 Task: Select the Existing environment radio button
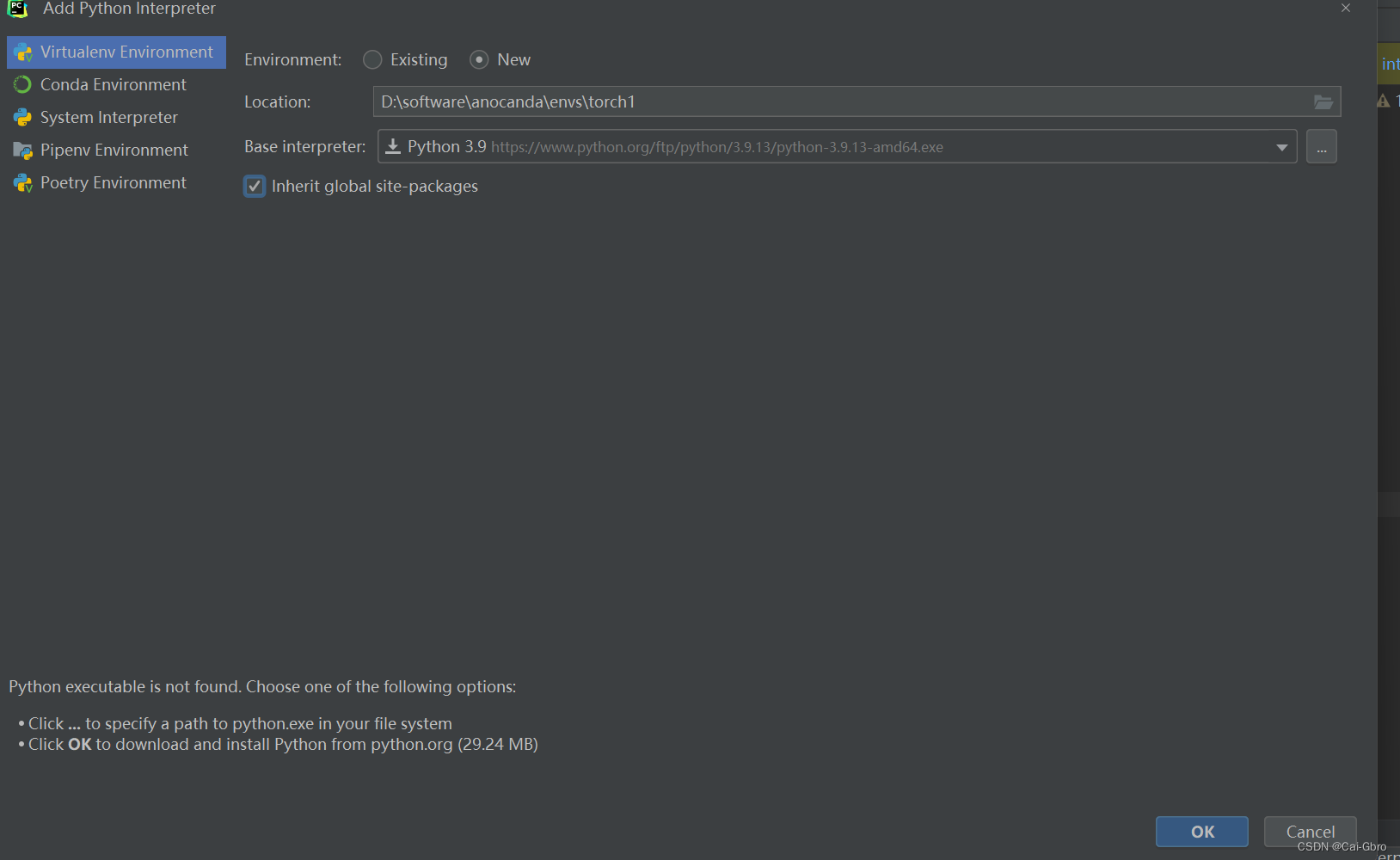tap(372, 59)
